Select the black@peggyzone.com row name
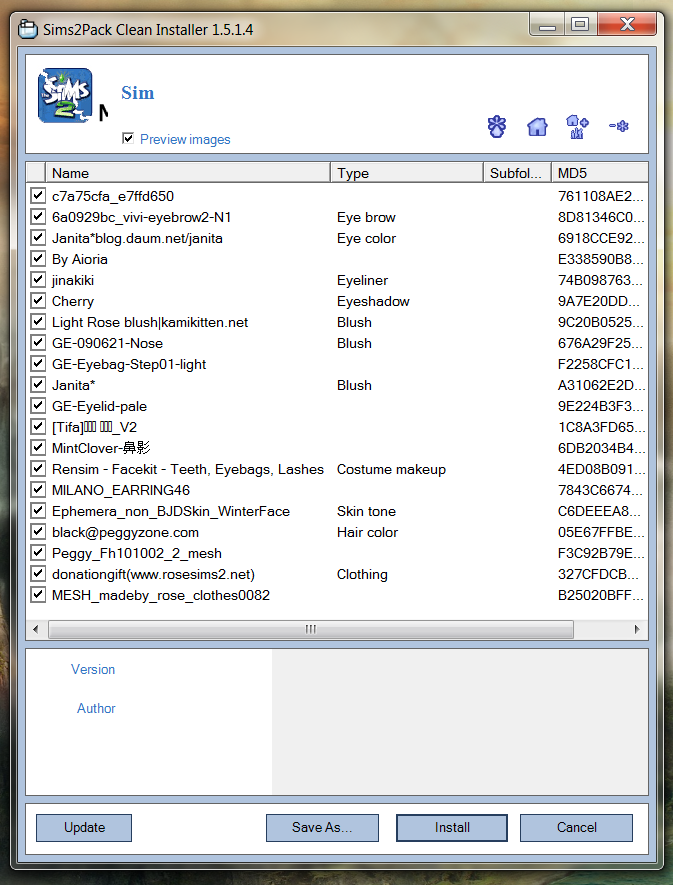Viewport: 673px width, 885px height. 125,532
